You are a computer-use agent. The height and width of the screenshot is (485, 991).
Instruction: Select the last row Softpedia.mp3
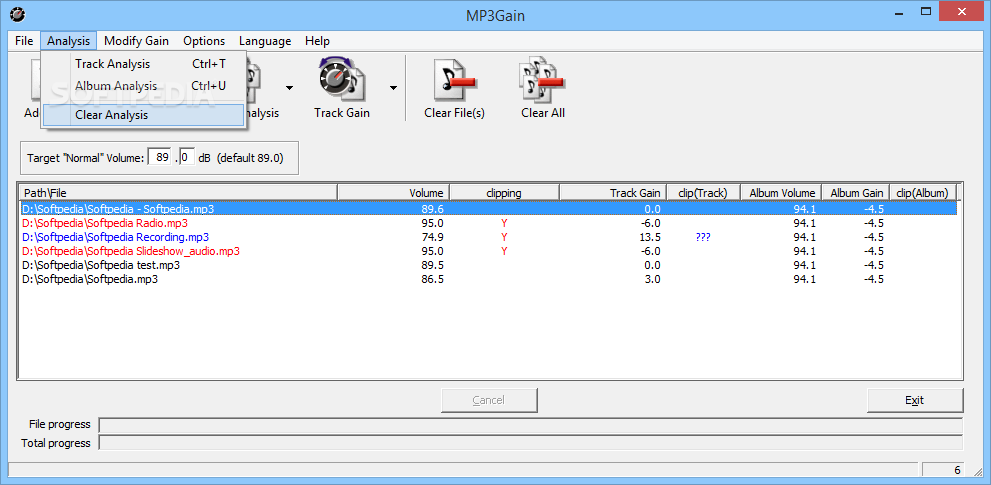click(x=90, y=279)
